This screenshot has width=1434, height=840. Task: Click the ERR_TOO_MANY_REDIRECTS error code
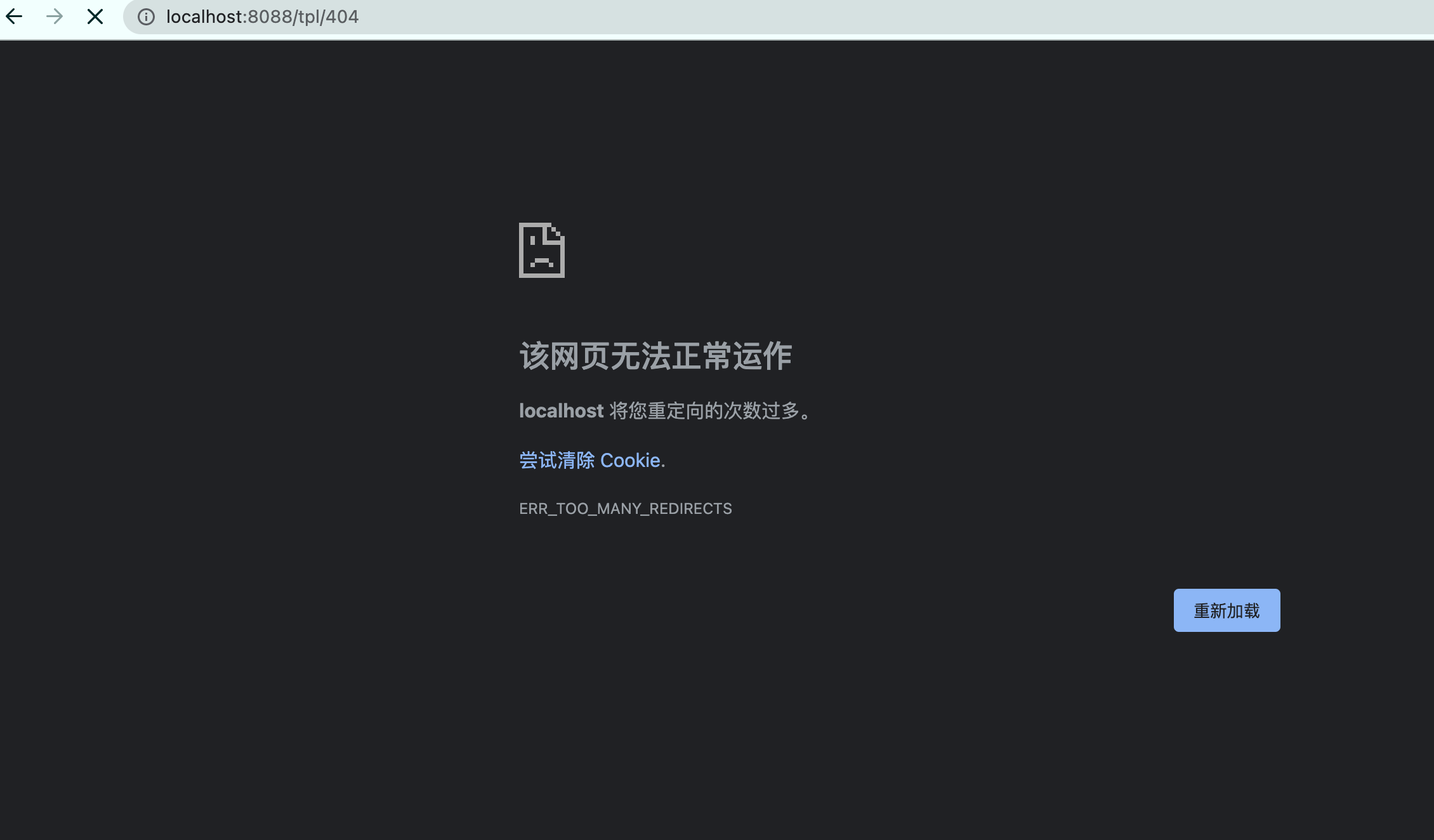coord(625,509)
